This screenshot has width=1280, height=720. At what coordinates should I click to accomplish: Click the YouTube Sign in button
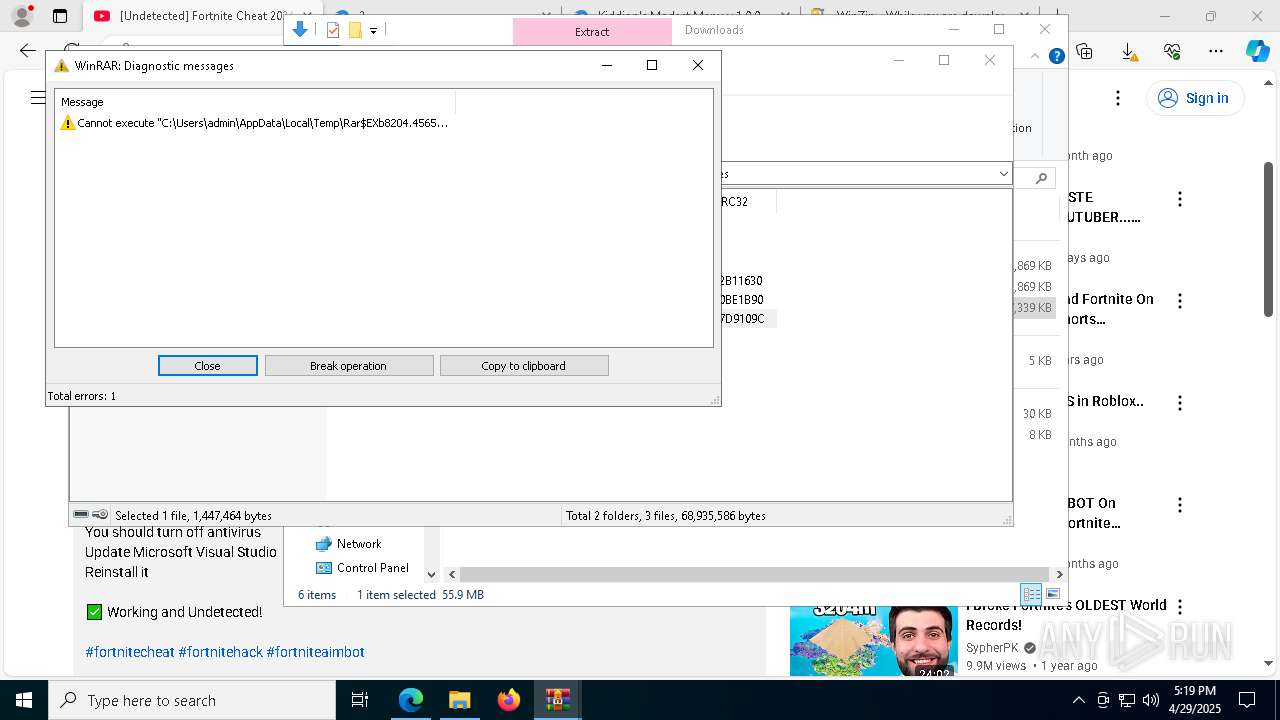click(1194, 98)
